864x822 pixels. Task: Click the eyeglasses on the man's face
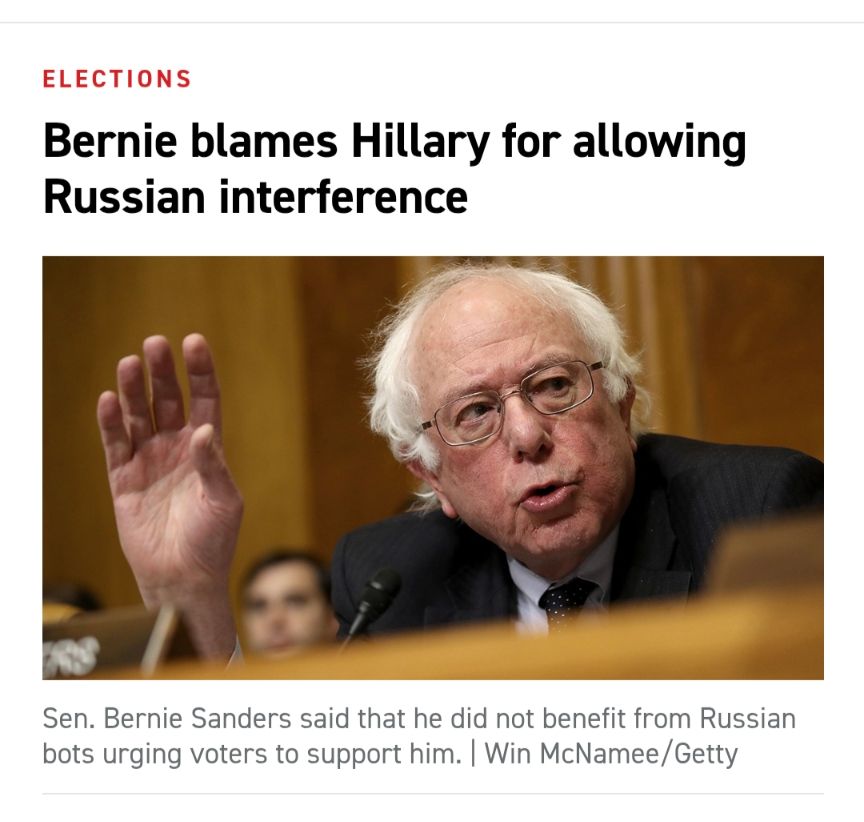[x=510, y=402]
